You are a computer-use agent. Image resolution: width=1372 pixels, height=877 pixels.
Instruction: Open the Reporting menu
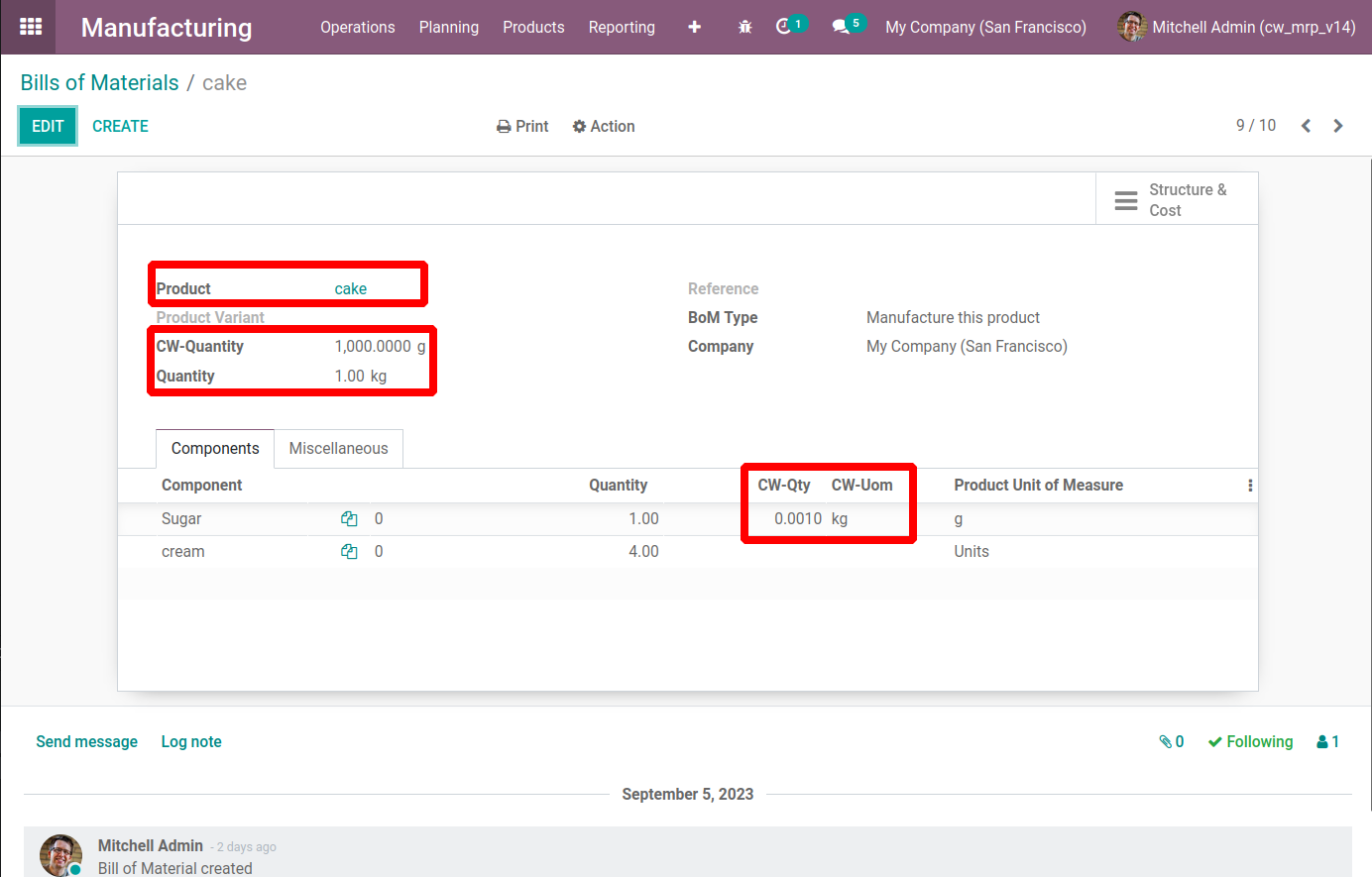tap(622, 27)
